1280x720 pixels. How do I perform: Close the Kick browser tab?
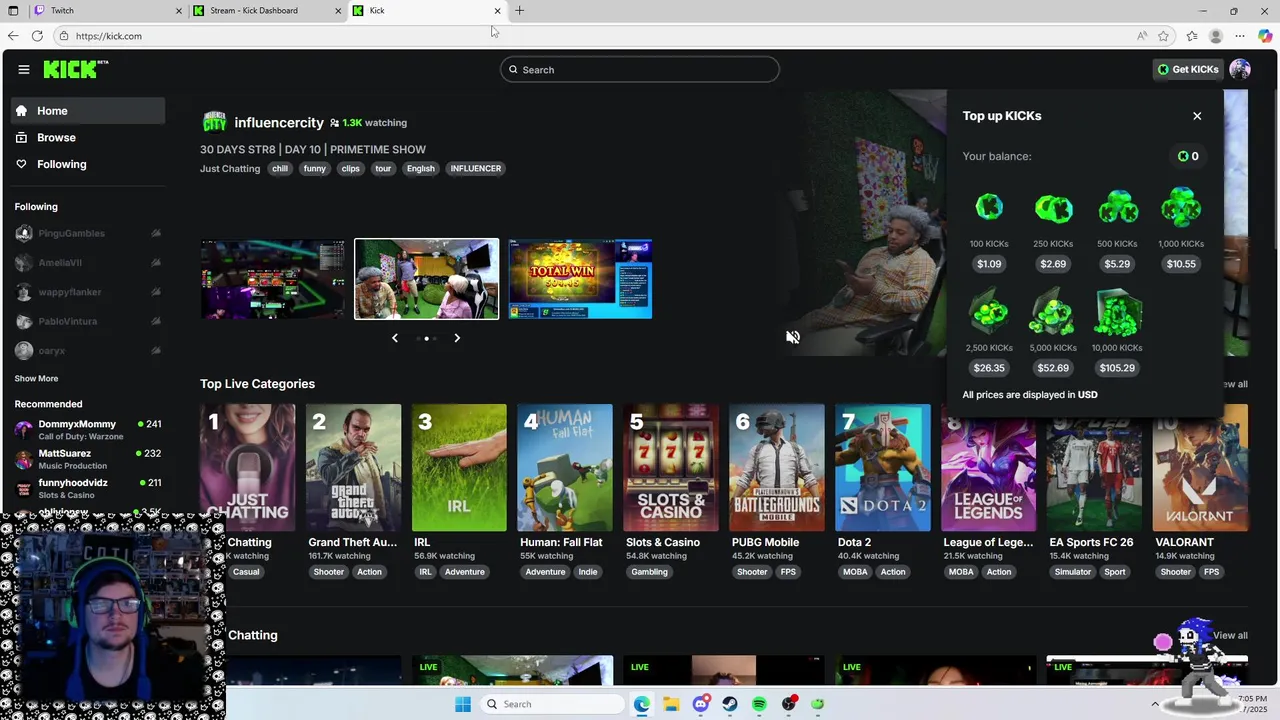pyautogui.click(x=497, y=11)
